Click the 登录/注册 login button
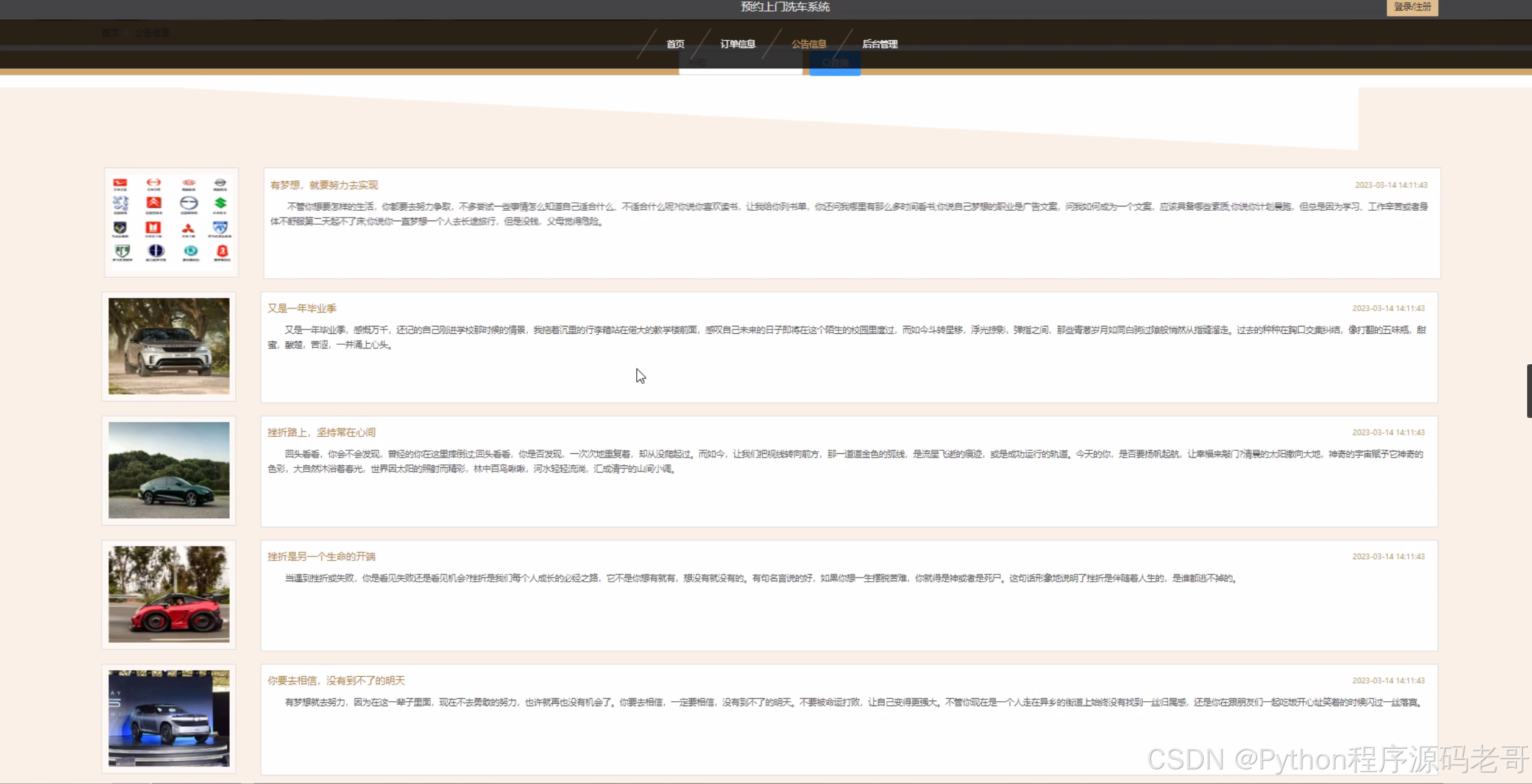 (x=1411, y=7)
